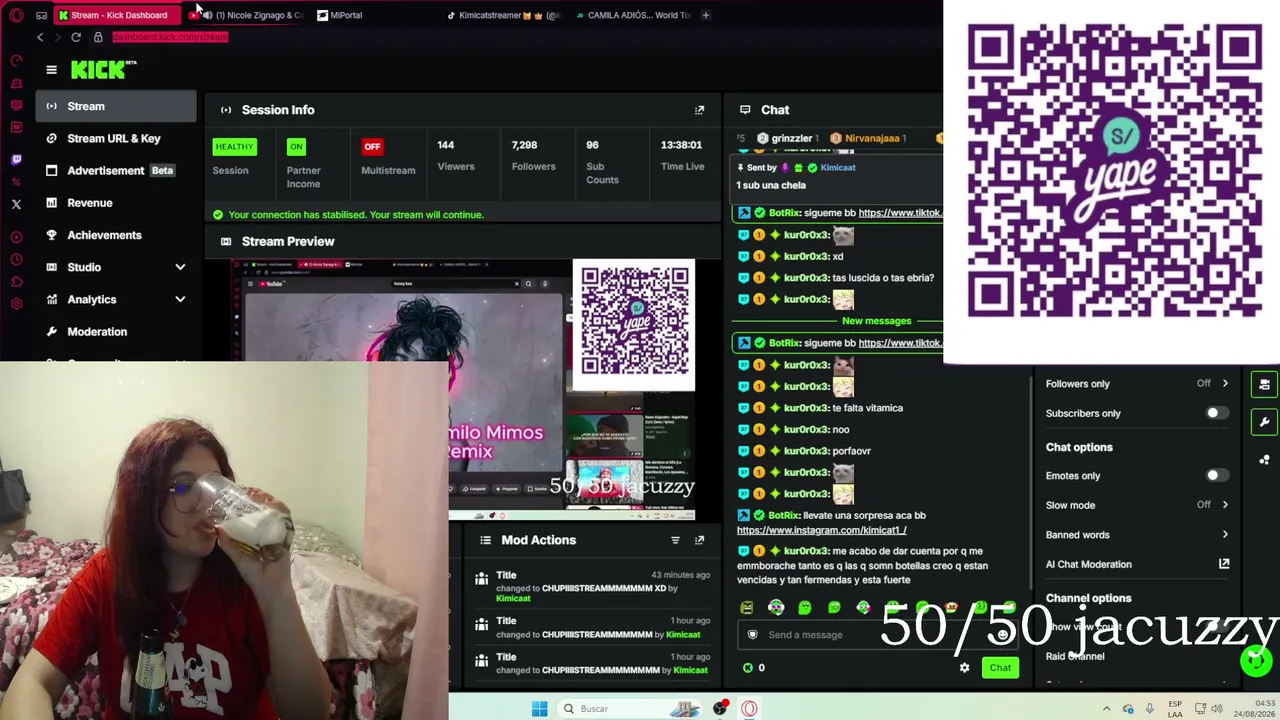Open Banned words settings
Viewport: 1280px width, 720px height.
coord(1137,535)
